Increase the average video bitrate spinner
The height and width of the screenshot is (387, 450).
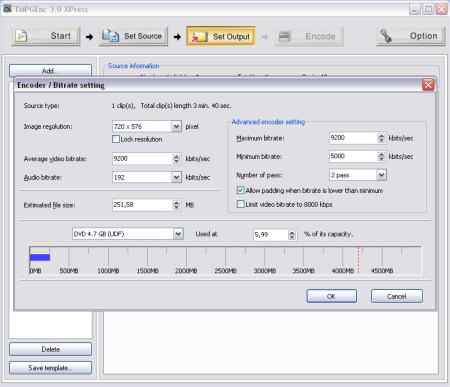coord(176,156)
